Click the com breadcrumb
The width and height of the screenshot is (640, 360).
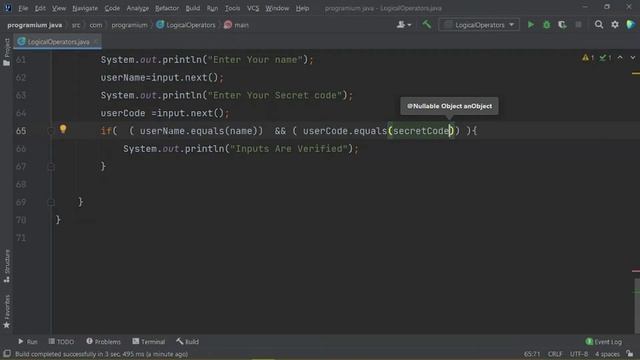96,25
